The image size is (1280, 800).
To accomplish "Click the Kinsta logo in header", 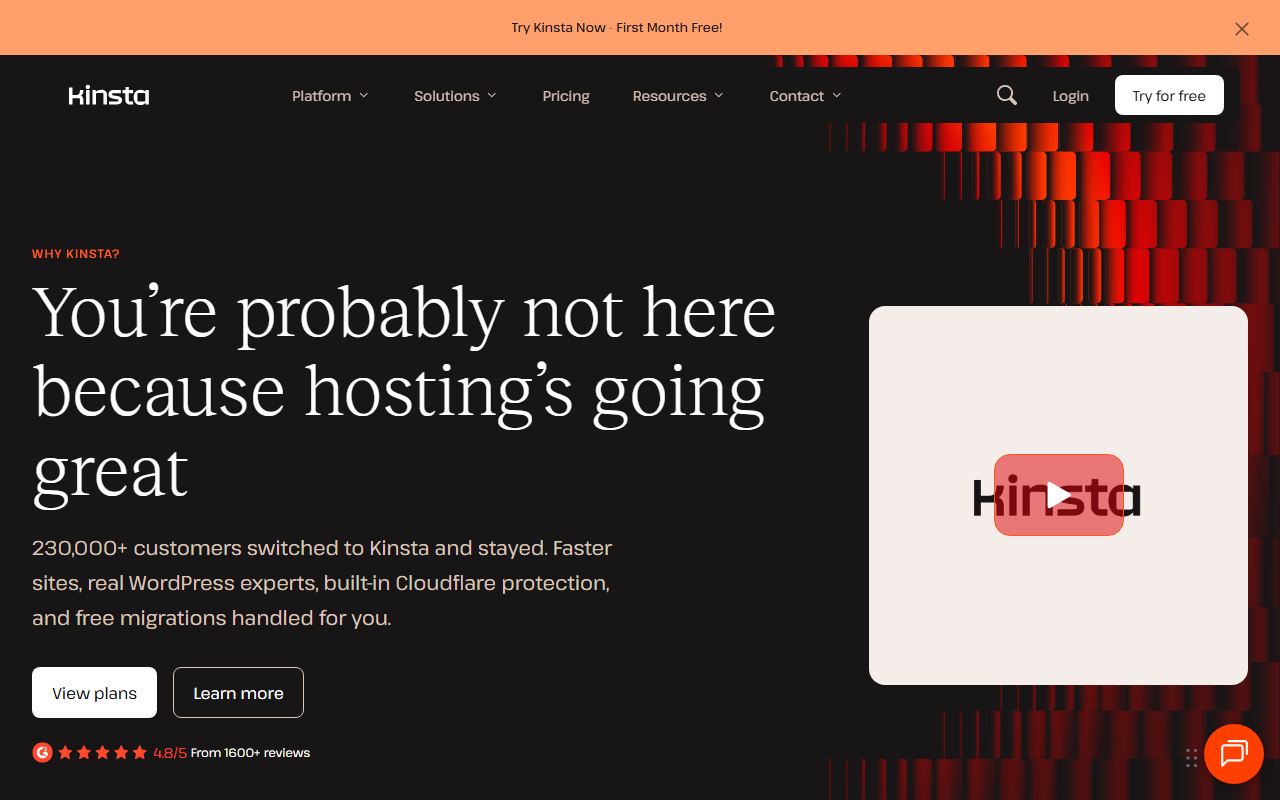I will pos(109,96).
